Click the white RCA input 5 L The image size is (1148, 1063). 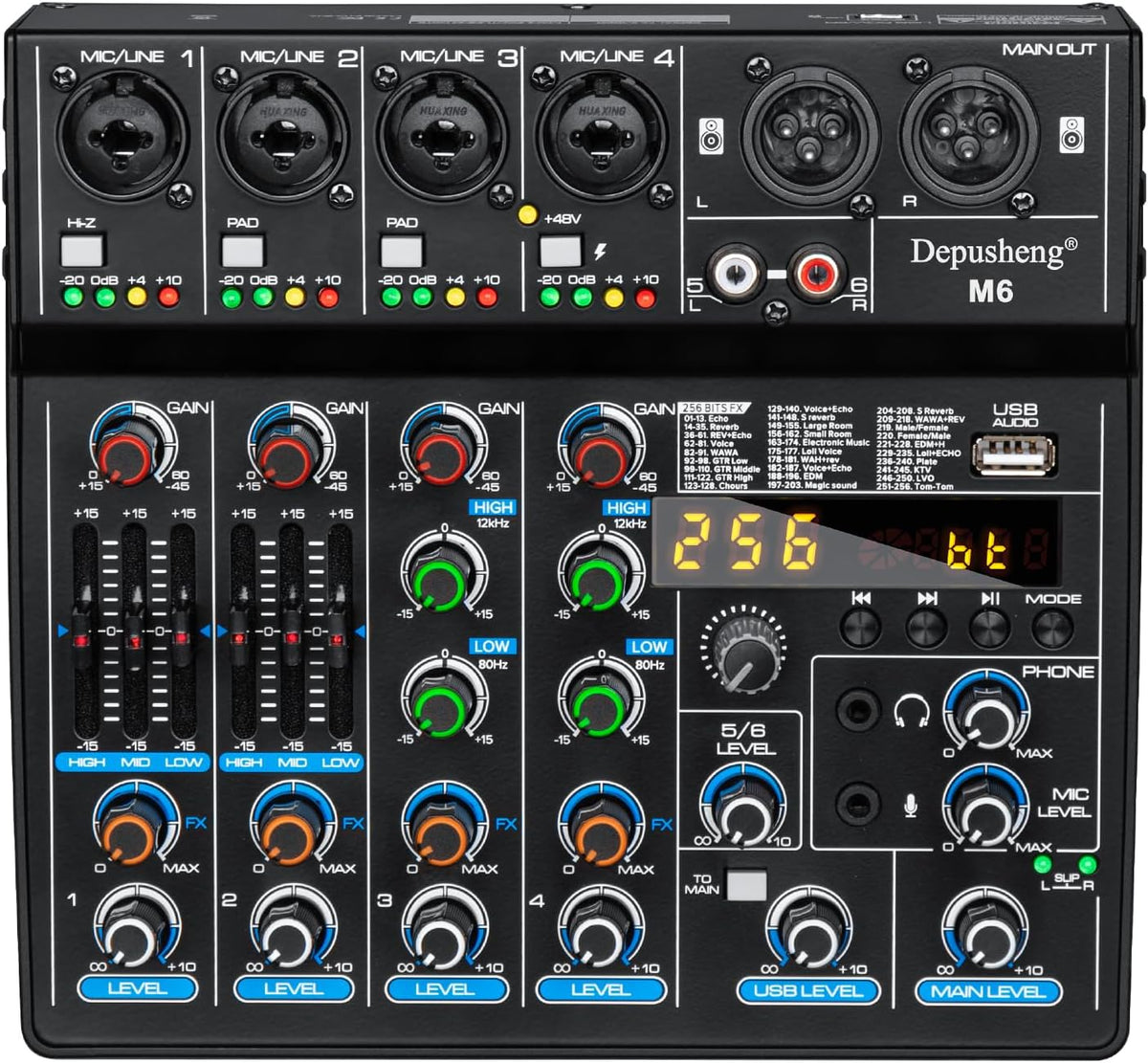(735, 275)
